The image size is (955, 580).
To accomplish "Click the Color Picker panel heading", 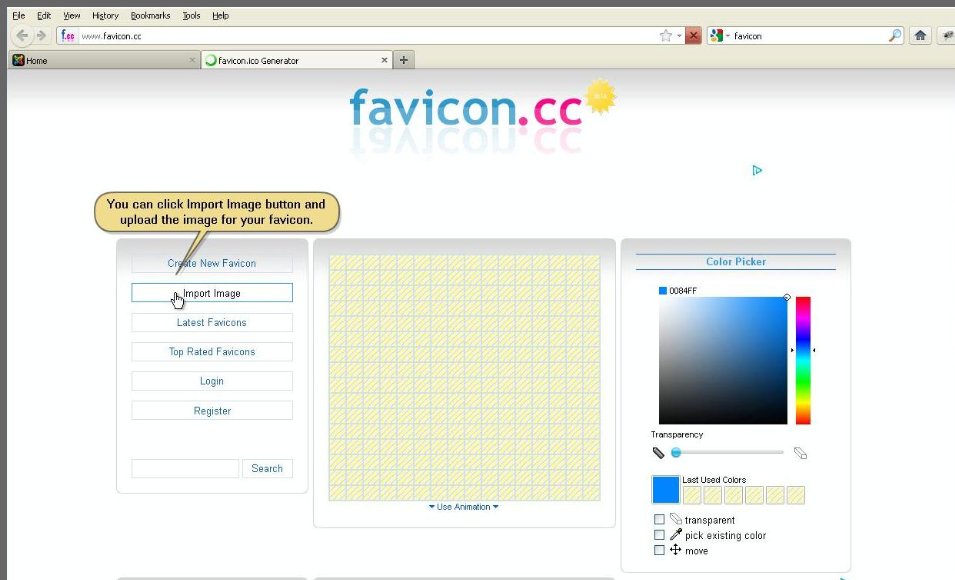I will tap(736, 261).
